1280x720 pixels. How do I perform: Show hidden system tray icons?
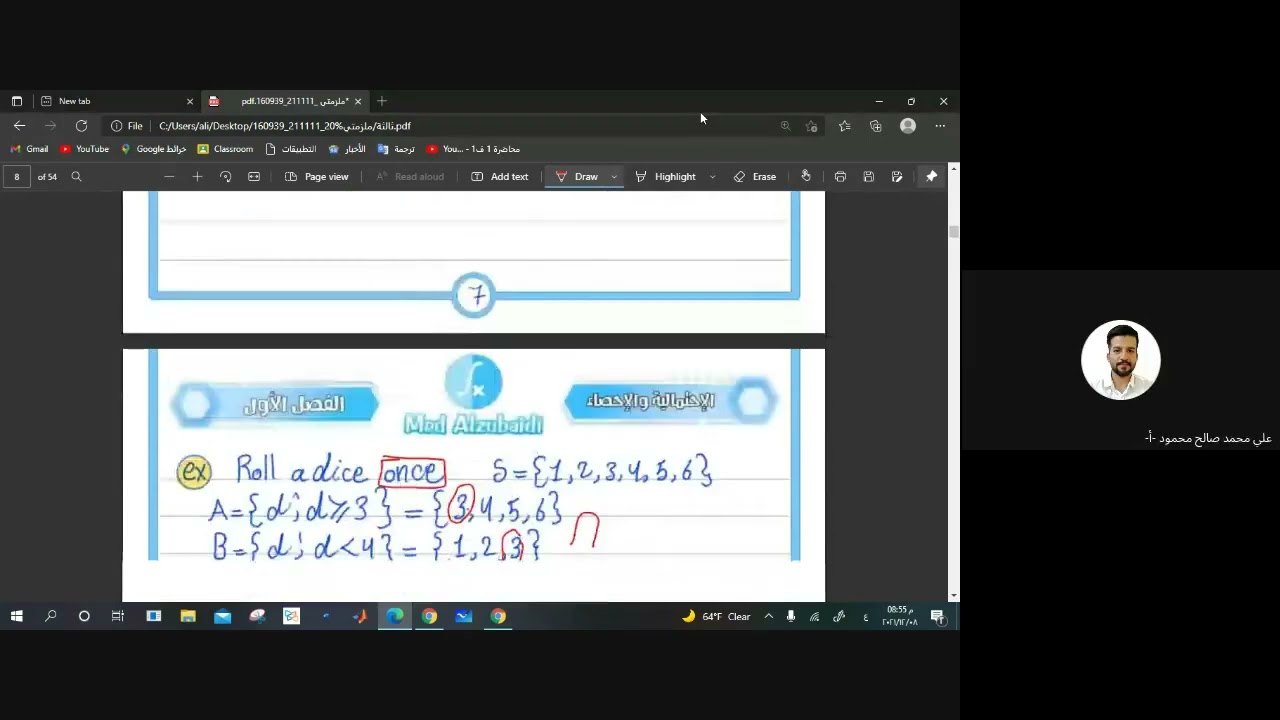(769, 616)
